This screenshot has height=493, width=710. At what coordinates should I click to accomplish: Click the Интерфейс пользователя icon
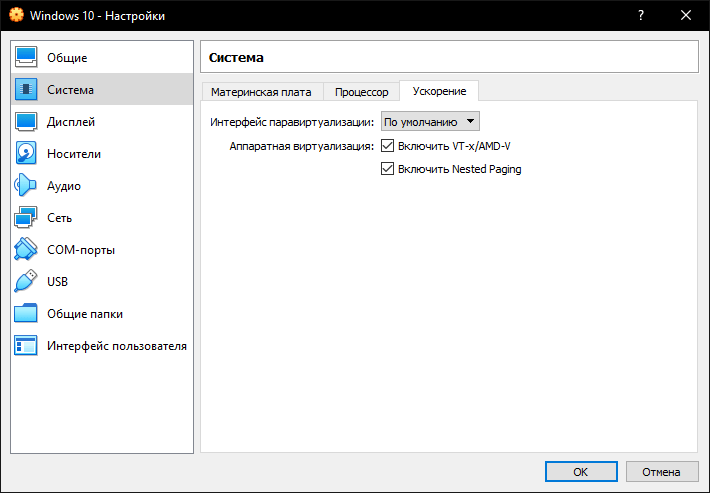click(26, 345)
